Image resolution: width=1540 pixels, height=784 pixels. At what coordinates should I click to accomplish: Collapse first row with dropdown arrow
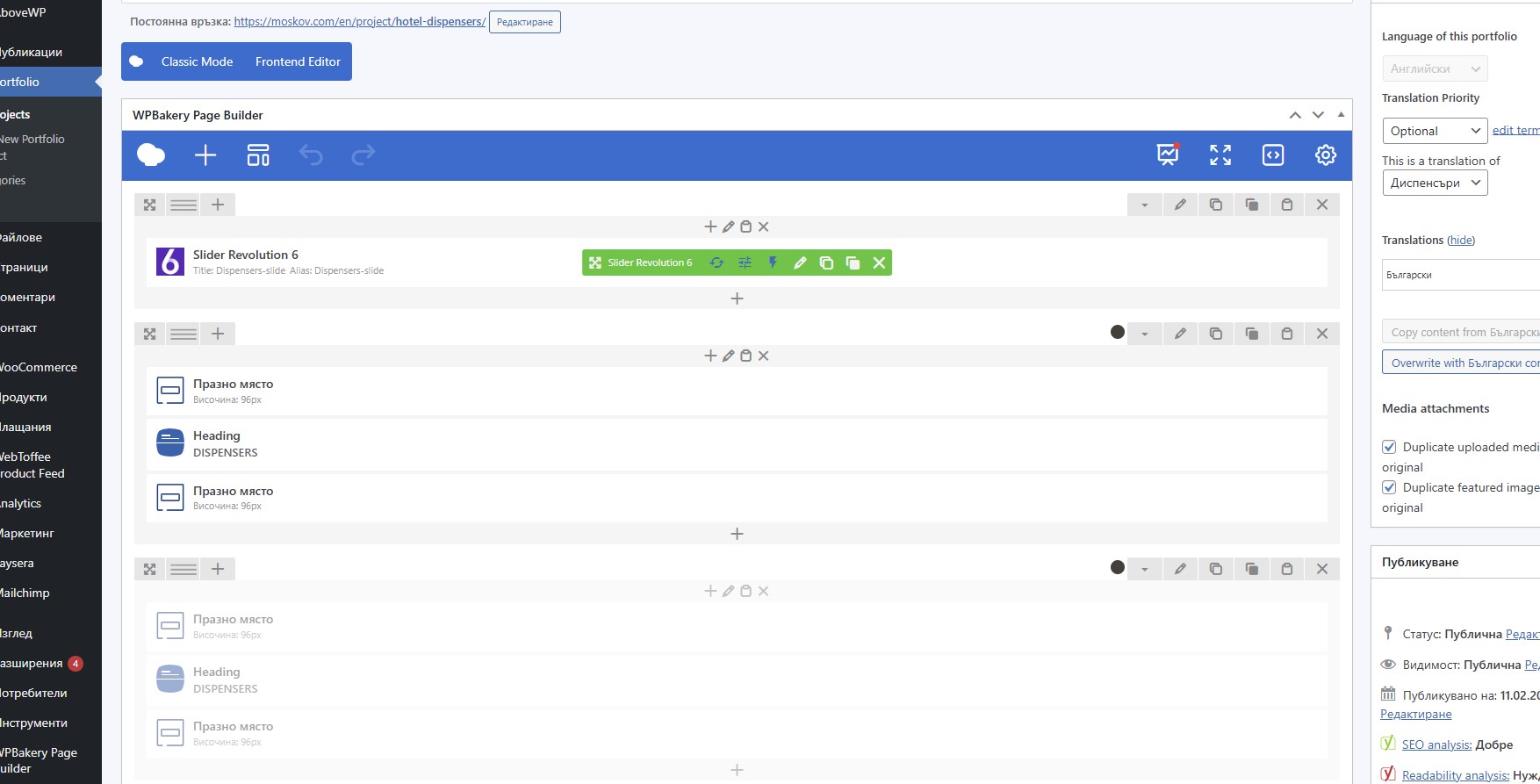pos(1145,205)
